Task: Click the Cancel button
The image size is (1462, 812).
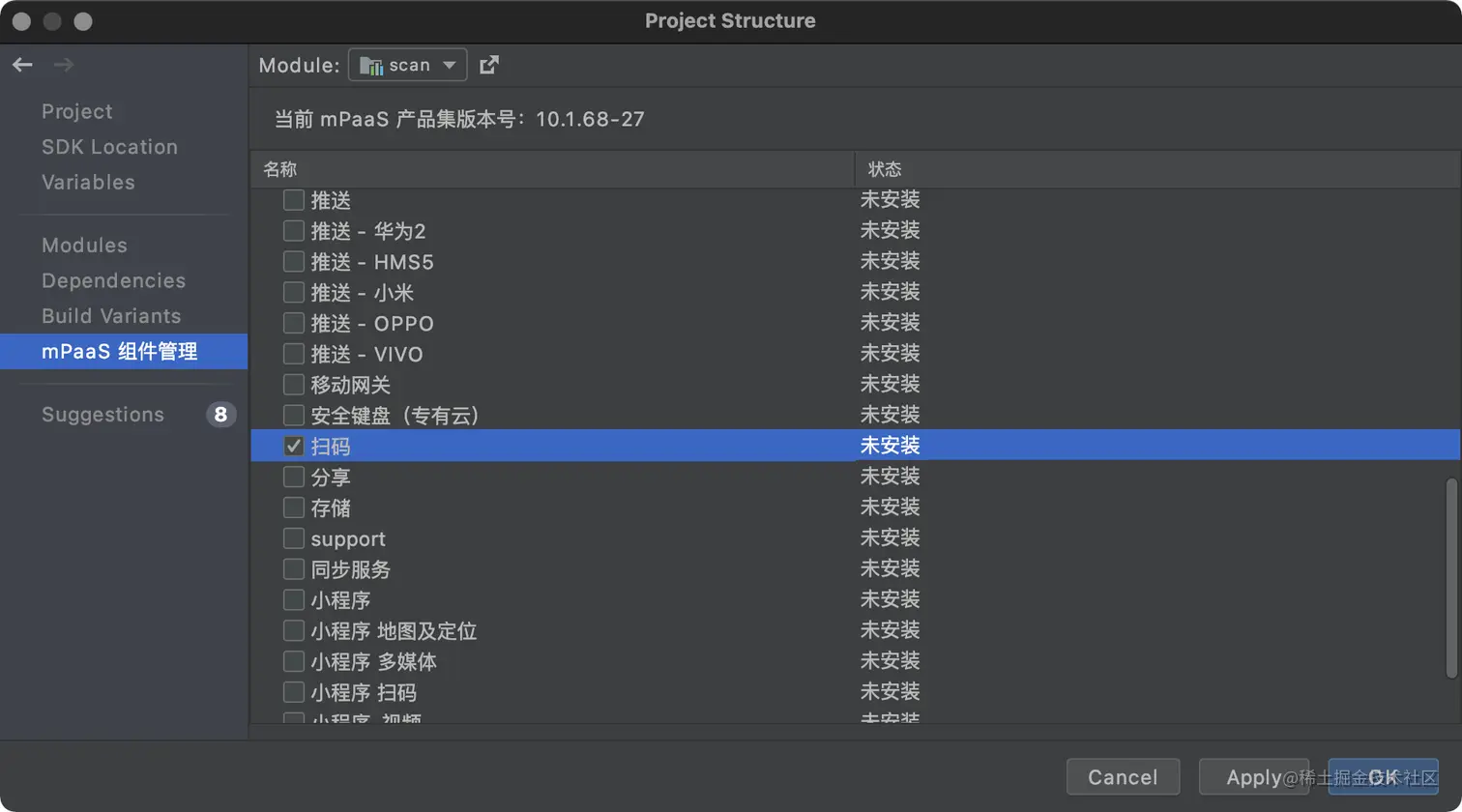Action: [x=1123, y=777]
